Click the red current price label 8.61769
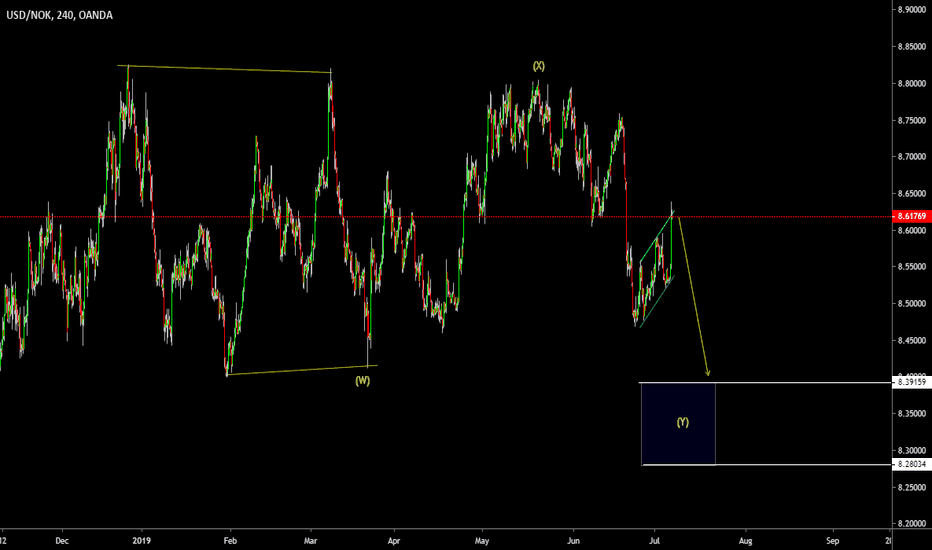This screenshot has width=932, height=550. [912, 216]
